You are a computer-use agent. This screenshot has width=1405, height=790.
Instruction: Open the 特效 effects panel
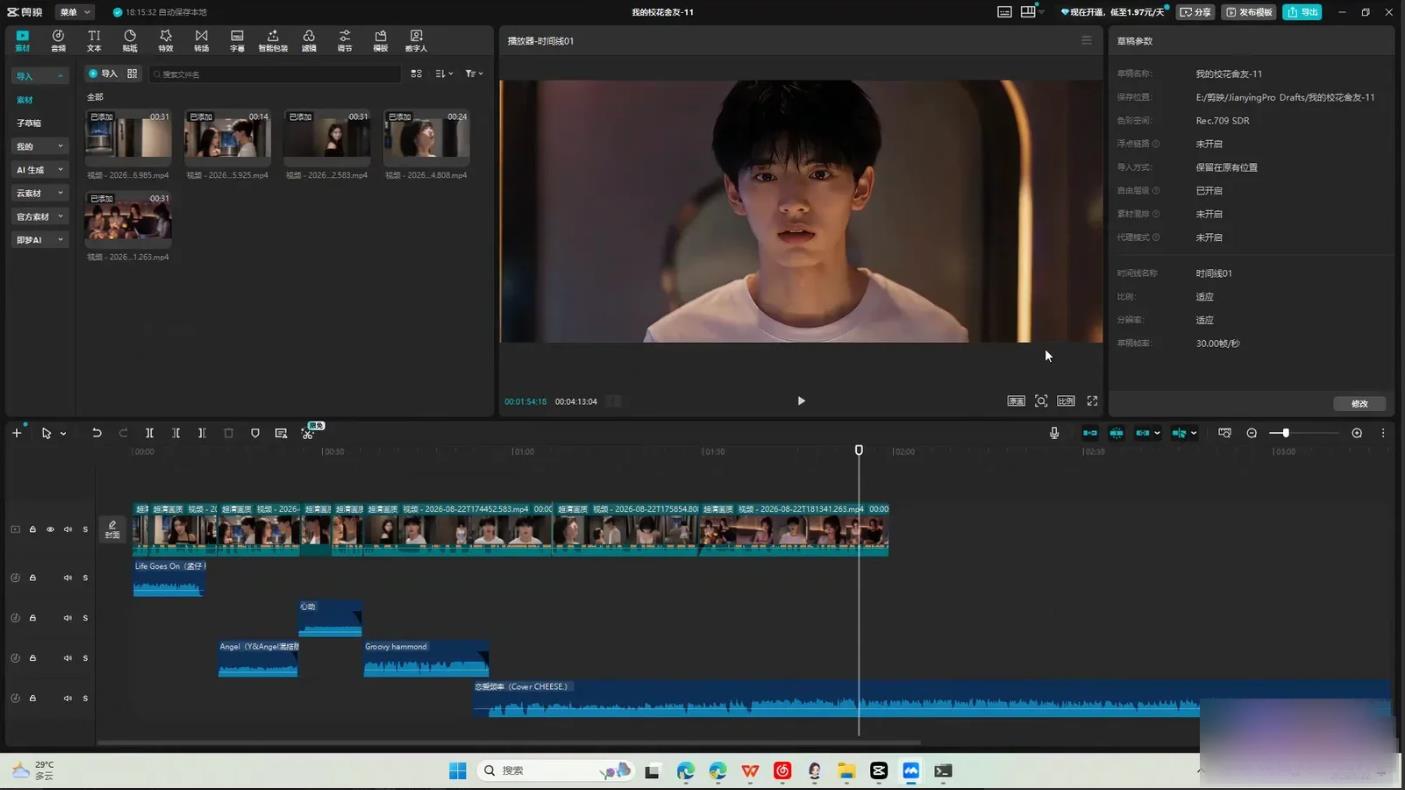click(165, 40)
